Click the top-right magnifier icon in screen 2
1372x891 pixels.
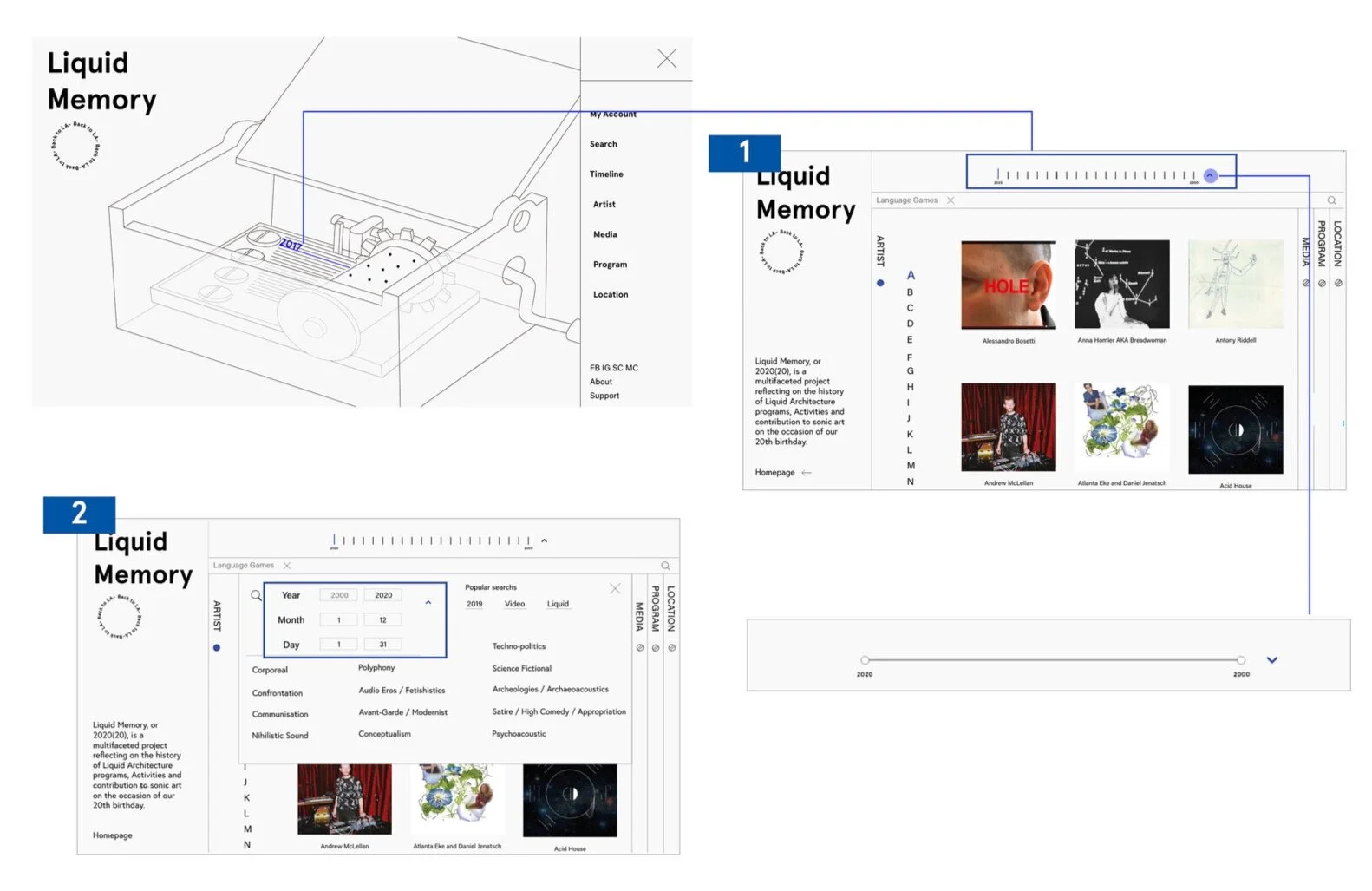click(665, 566)
